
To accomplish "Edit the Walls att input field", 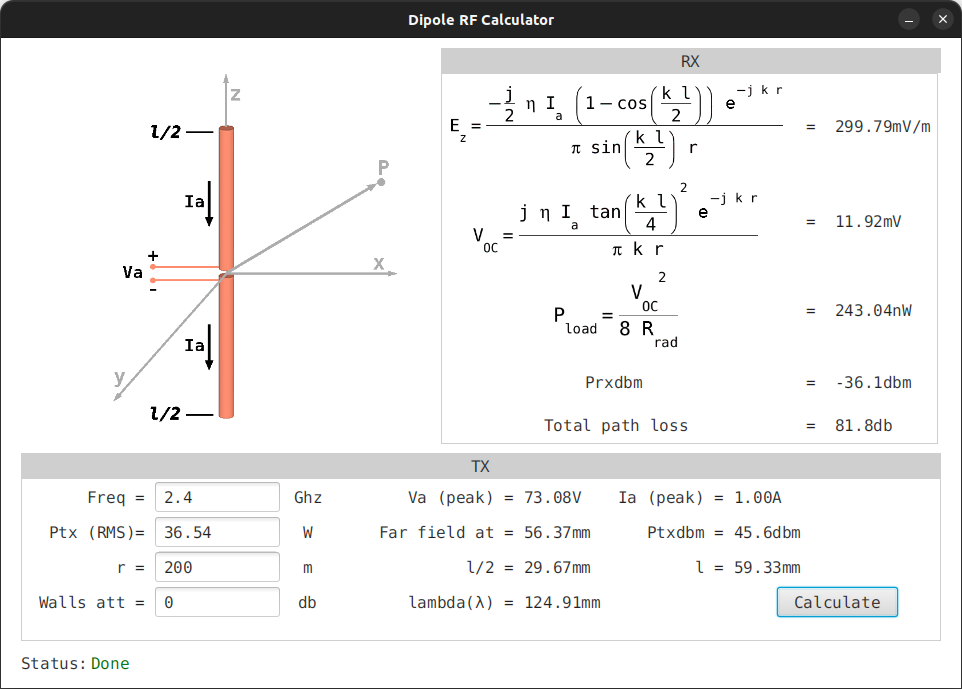I will [217, 602].
